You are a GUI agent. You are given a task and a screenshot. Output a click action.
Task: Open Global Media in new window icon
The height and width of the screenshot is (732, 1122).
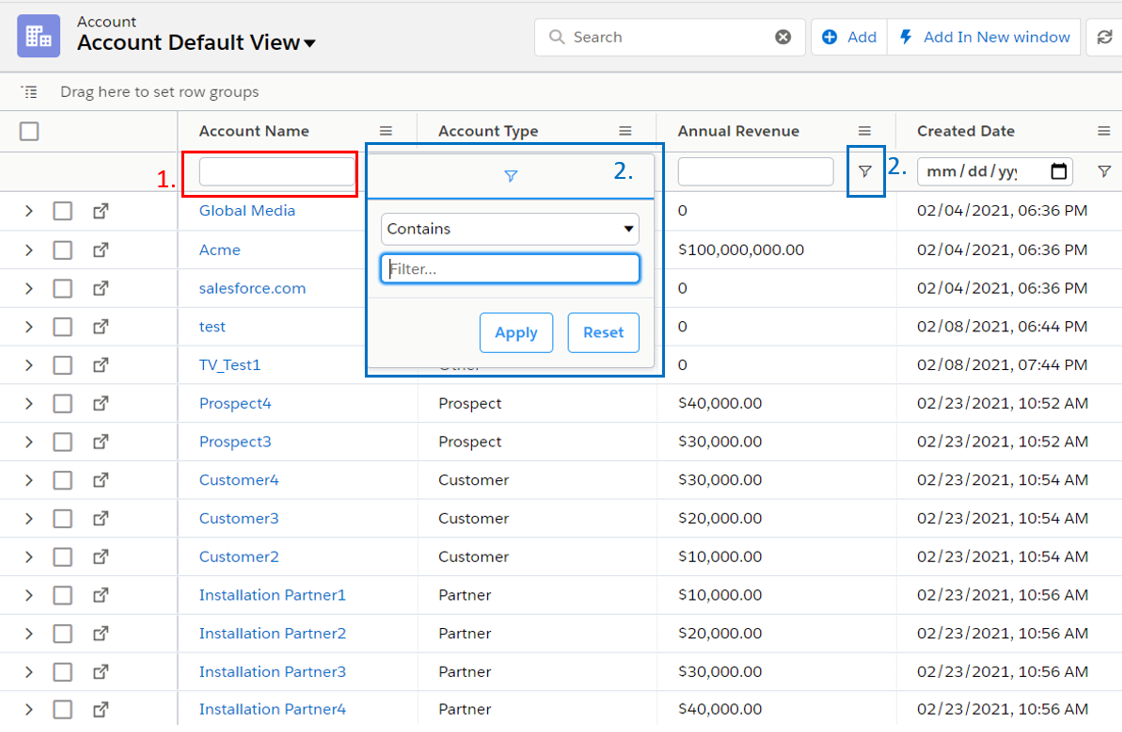pos(101,211)
